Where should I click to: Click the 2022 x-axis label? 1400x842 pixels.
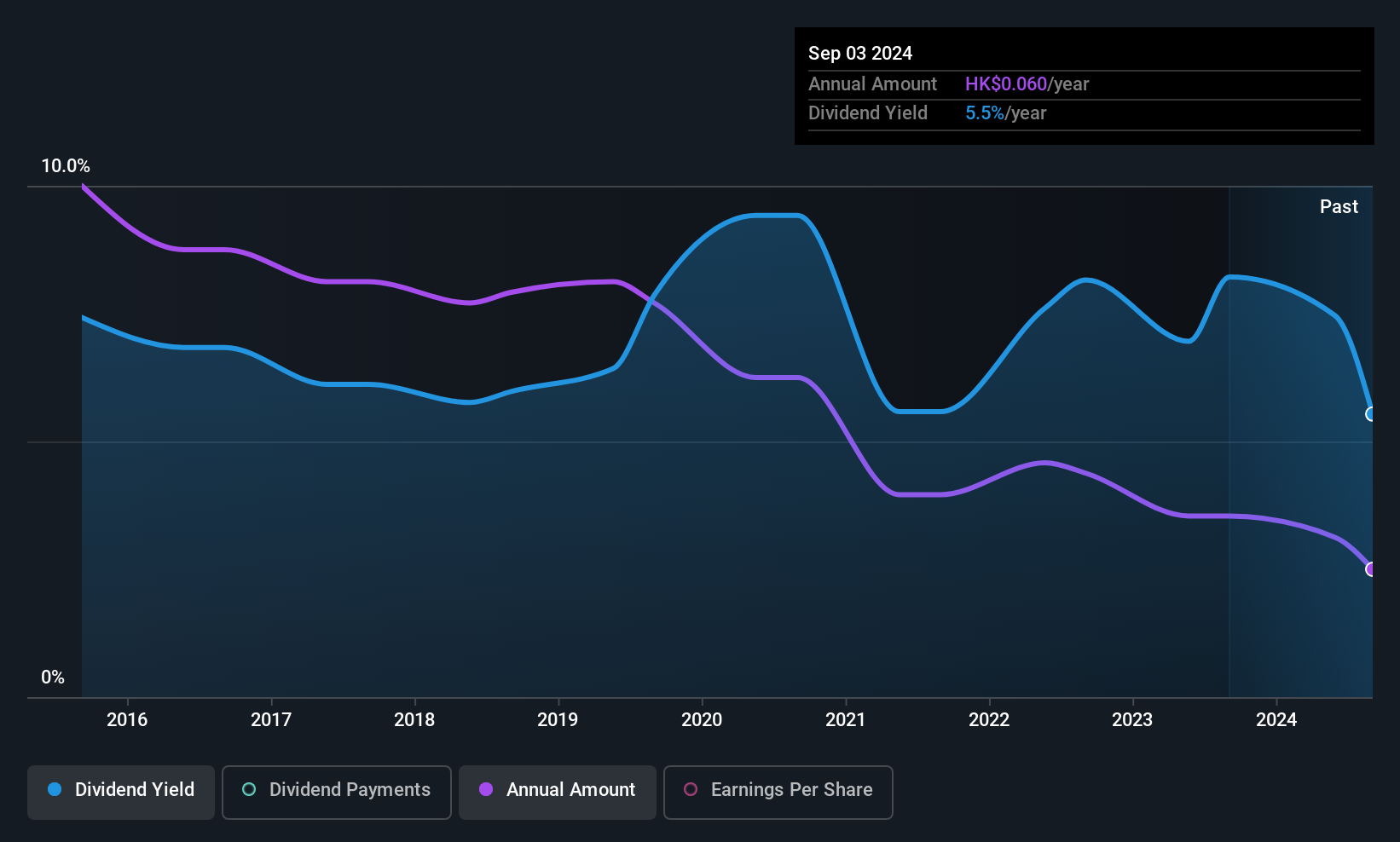click(x=989, y=720)
